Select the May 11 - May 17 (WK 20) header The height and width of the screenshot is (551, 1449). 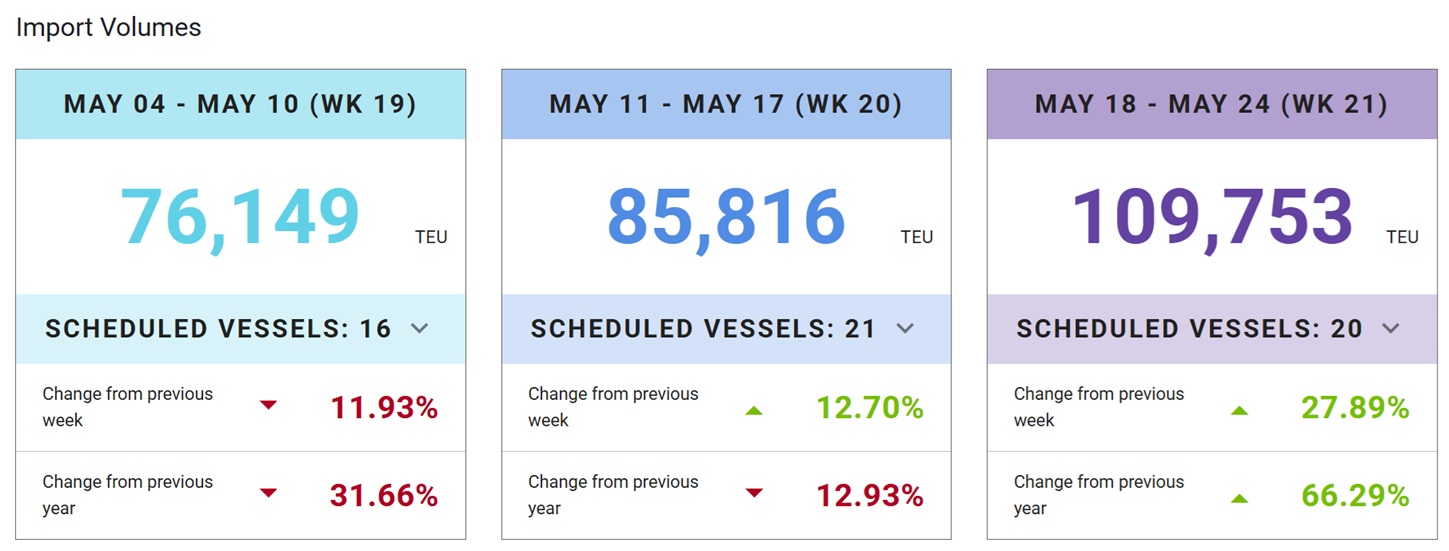click(x=726, y=104)
